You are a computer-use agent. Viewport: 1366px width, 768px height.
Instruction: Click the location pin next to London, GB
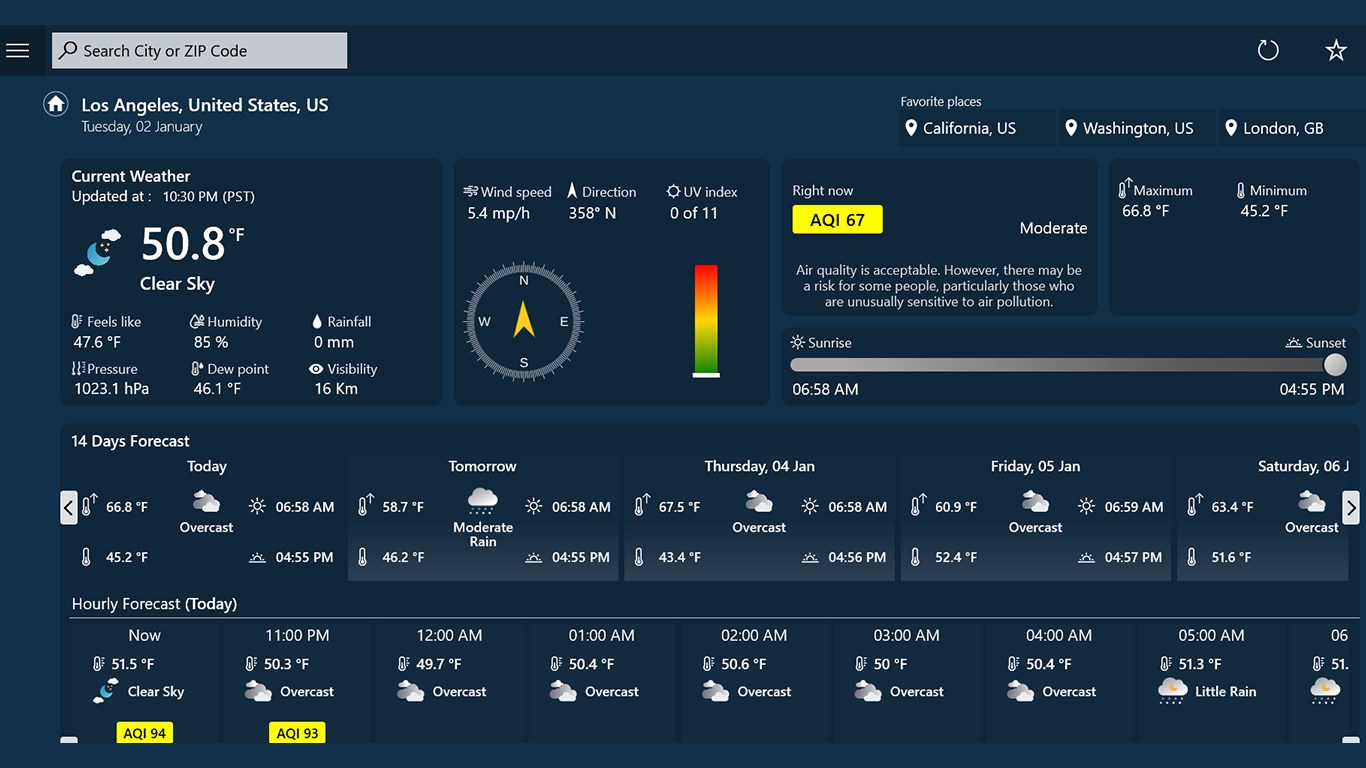pos(1233,128)
